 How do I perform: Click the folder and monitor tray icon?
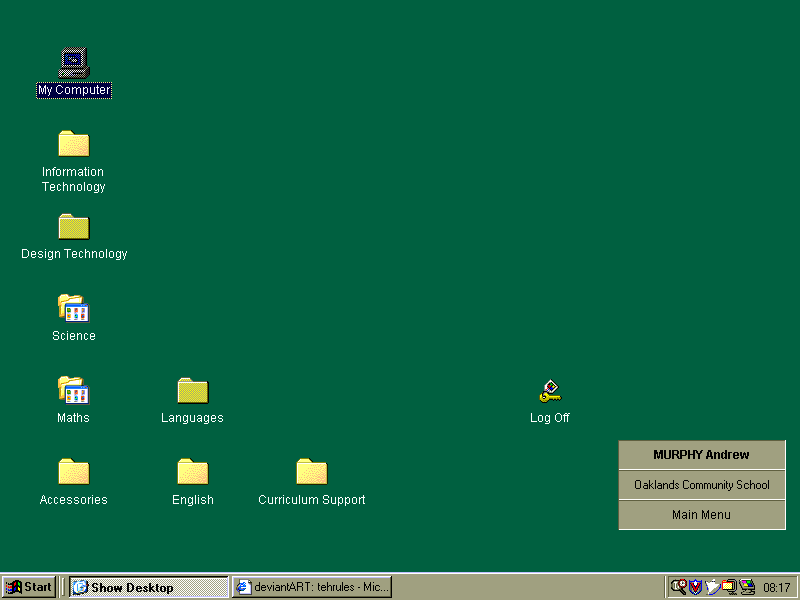pyautogui.click(x=729, y=587)
